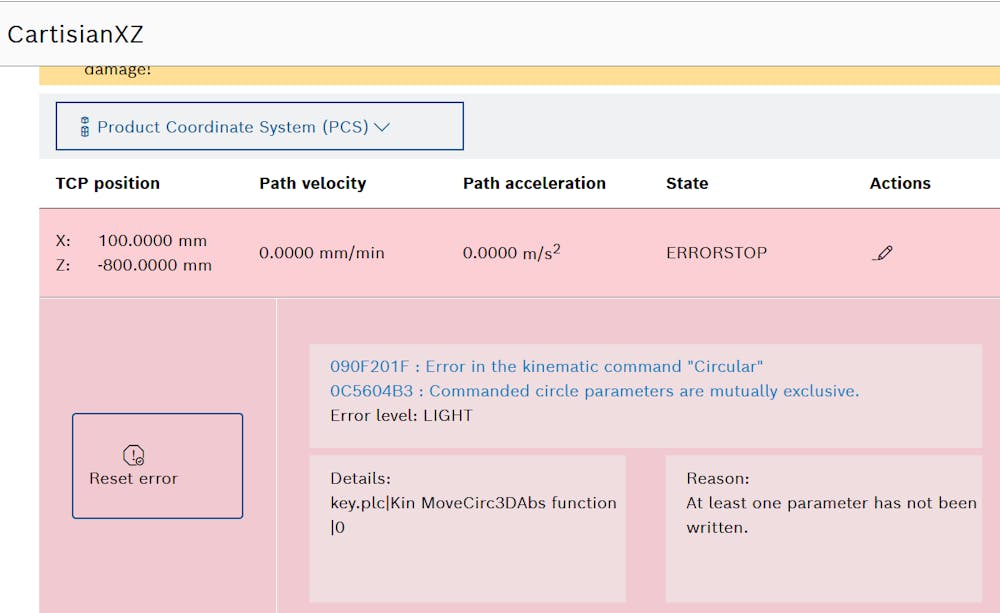Select the Actions column header

pyautogui.click(x=900, y=183)
